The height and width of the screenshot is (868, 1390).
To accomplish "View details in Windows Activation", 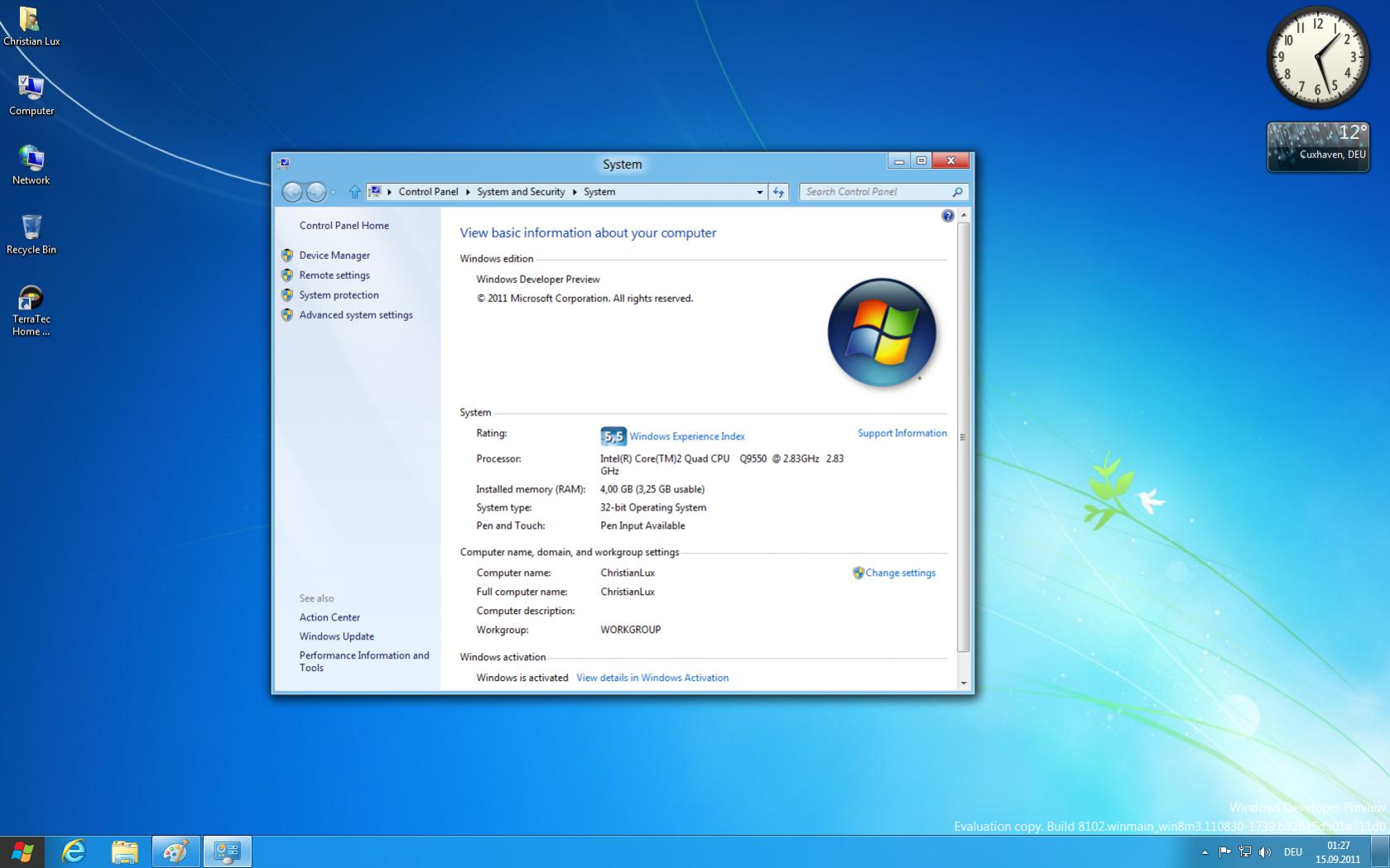I will (652, 678).
